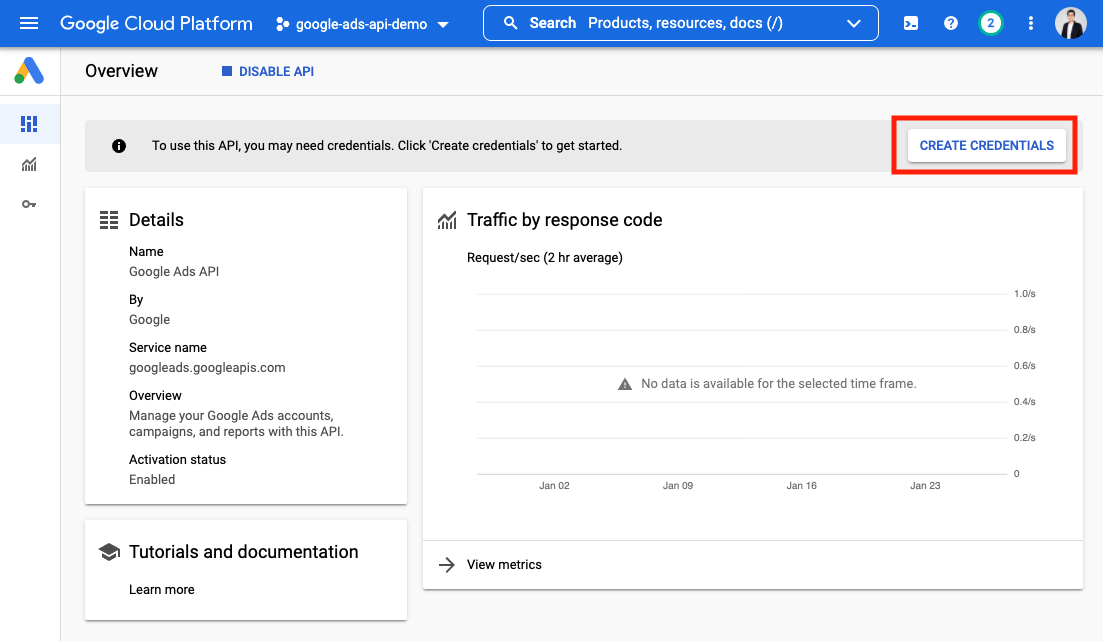Click the Request/sec (2 hr average) label
The width and height of the screenshot is (1103, 641).
tap(544, 258)
